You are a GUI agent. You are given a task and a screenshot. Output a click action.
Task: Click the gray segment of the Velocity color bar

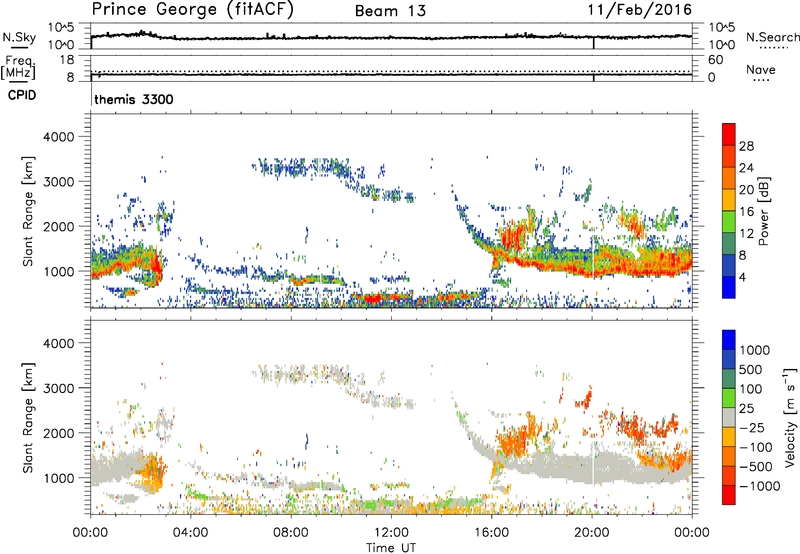click(729, 418)
